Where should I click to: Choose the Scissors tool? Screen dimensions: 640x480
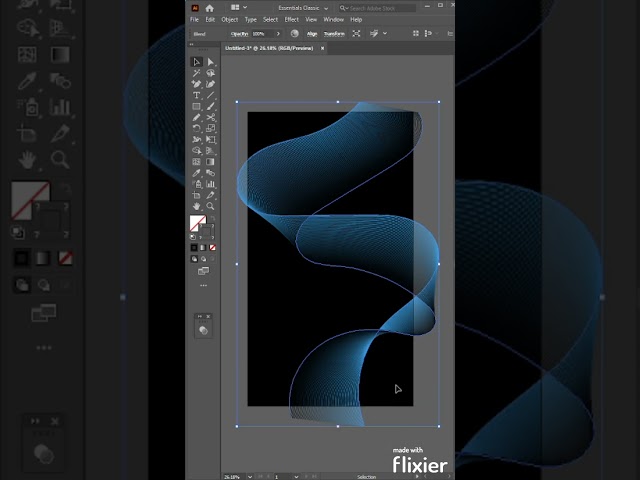(x=210, y=118)
